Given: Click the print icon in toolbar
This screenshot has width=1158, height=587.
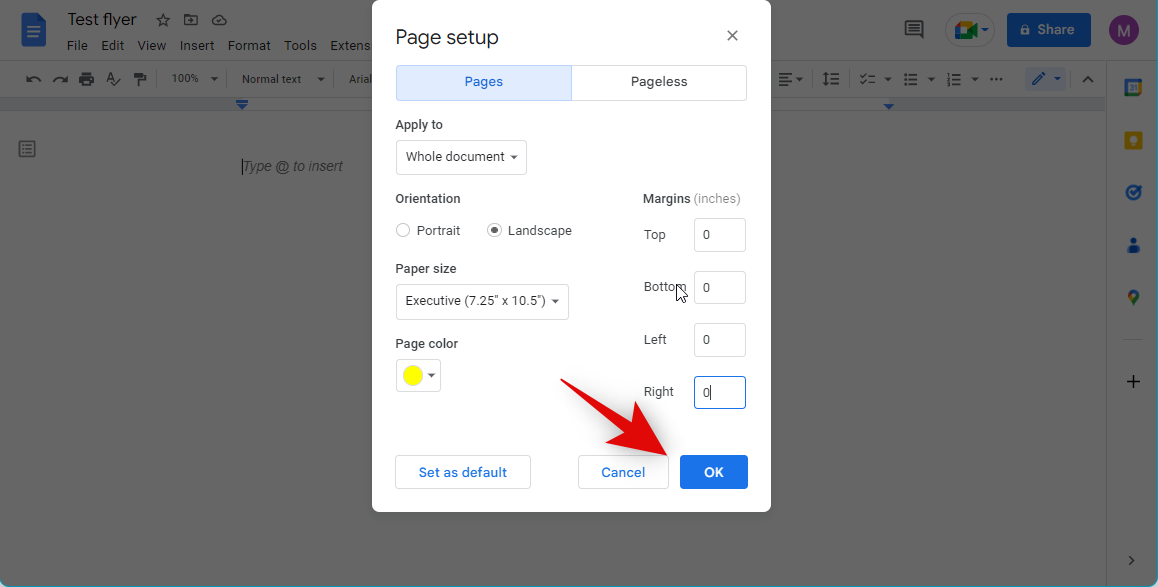Looking at the screenshot, I should tap(87, 79).
